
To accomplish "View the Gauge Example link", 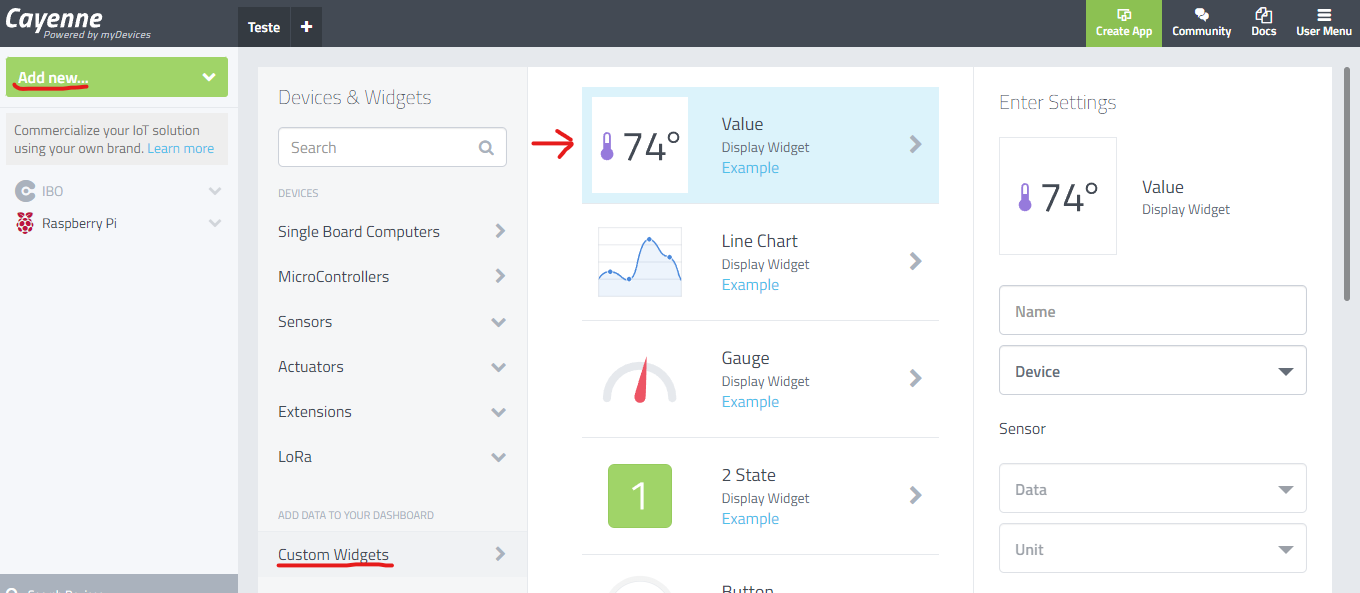I will [750, 402].
